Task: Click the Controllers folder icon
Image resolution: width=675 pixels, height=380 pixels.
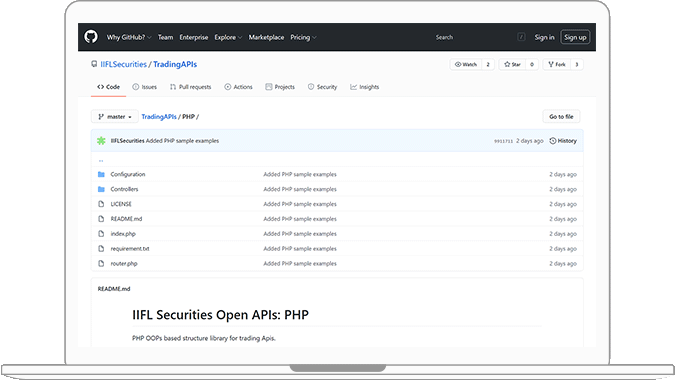Action: click(101, 189)
